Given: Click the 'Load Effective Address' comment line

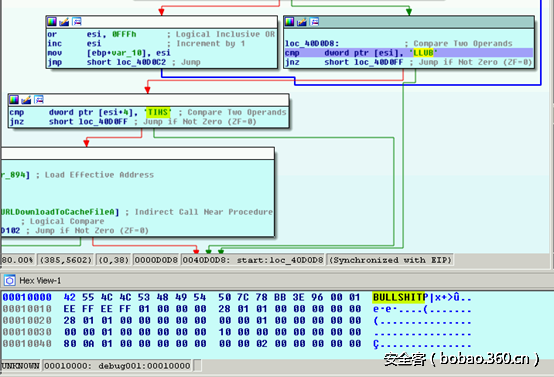Looking at the screenshot, I should (99, 175).
